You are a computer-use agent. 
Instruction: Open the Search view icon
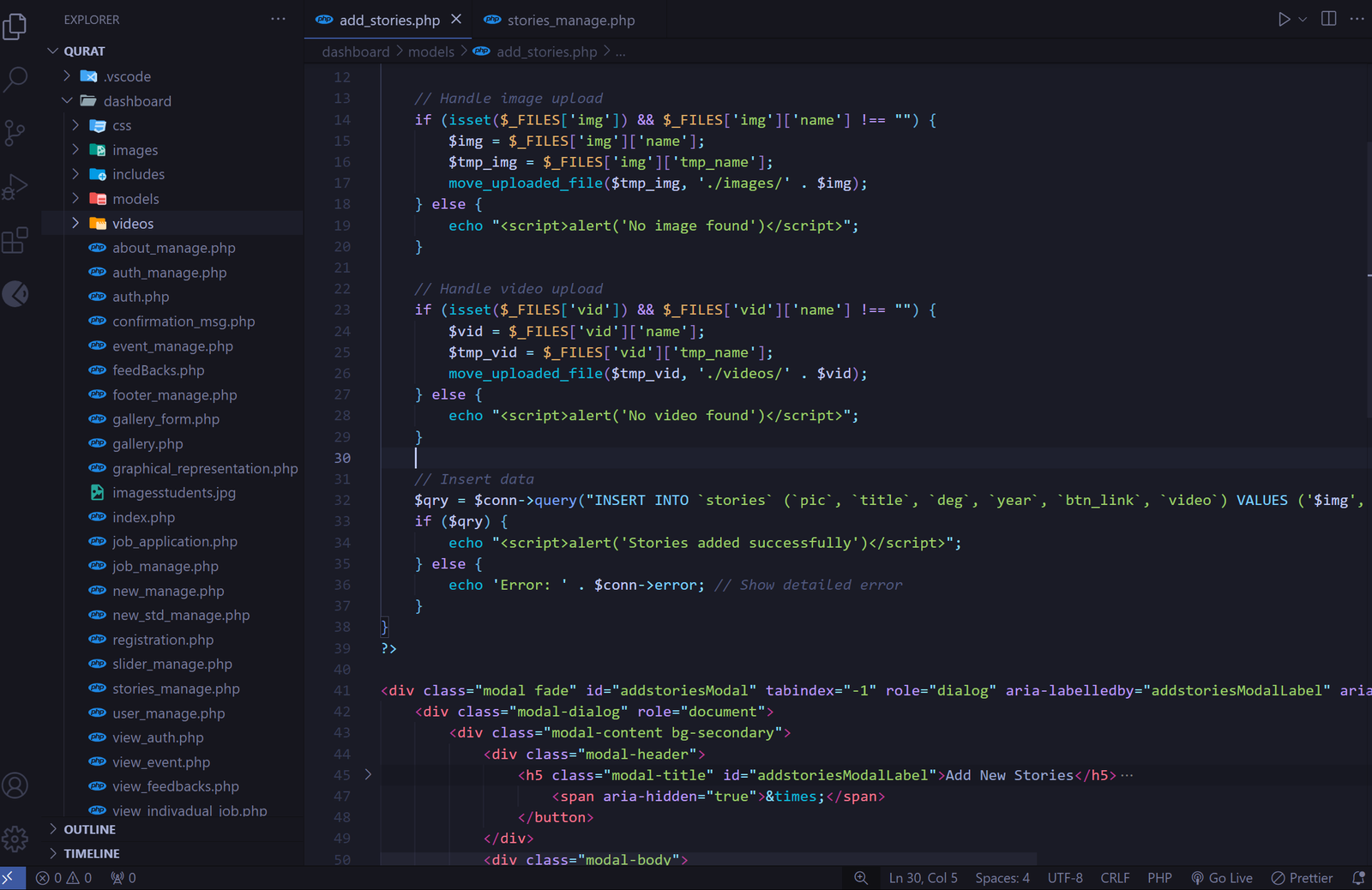(15, 80)
